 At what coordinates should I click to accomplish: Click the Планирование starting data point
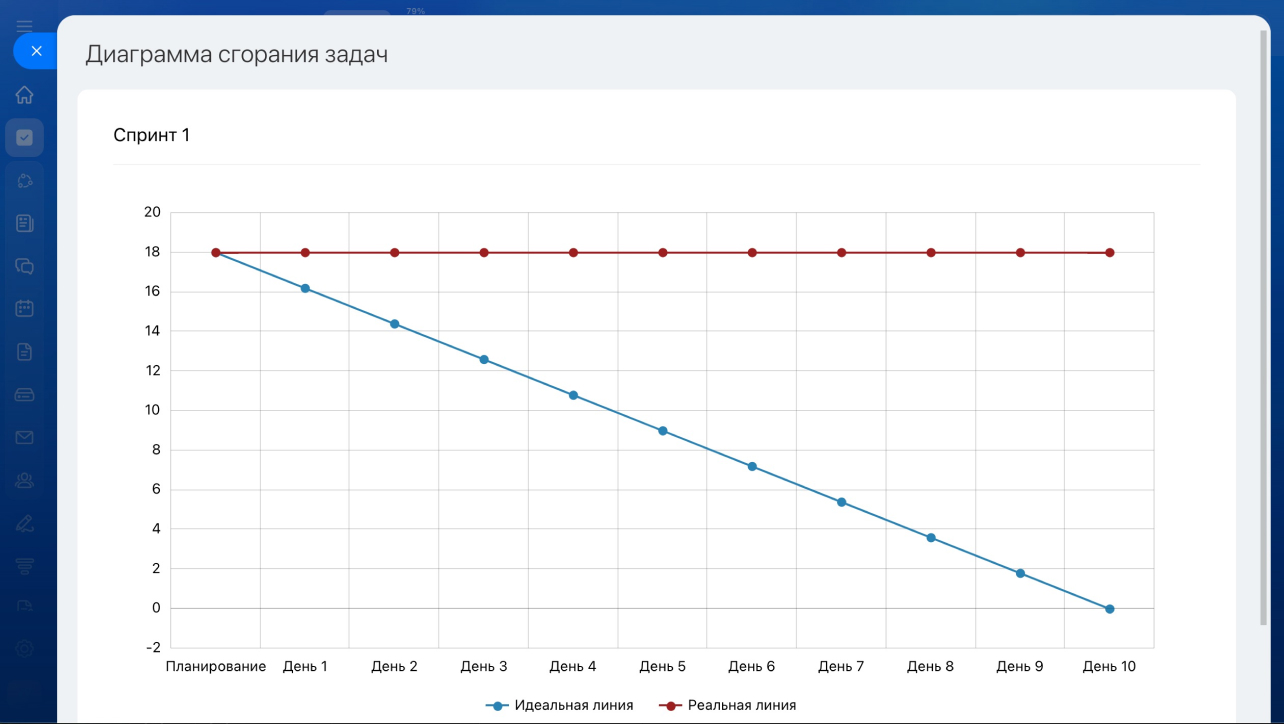[x=216, y=253]
